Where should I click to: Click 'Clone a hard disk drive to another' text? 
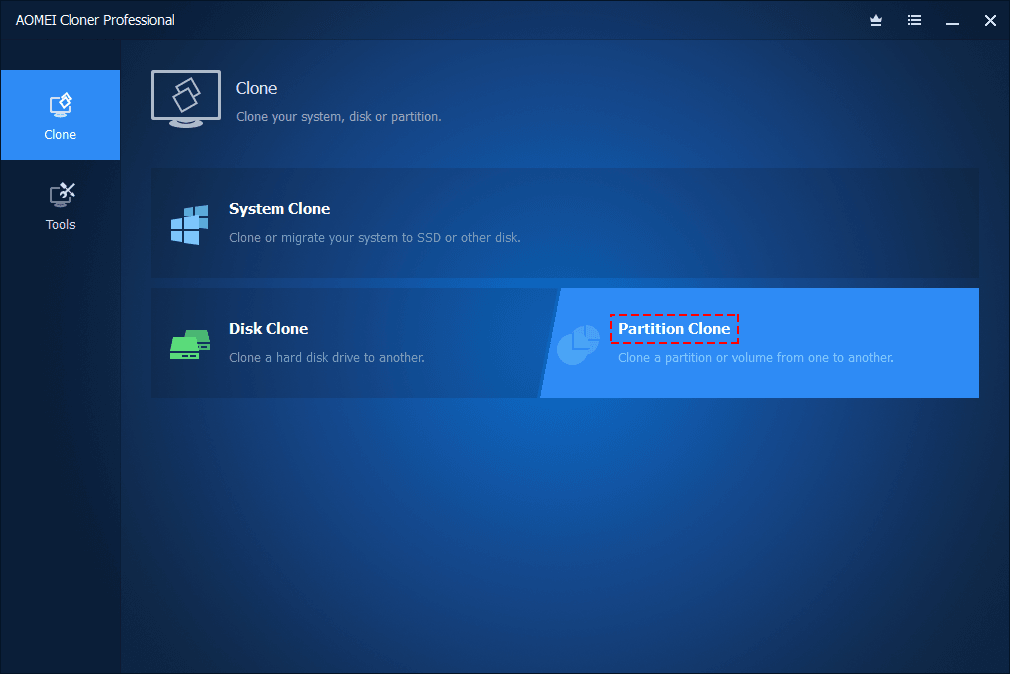[327, 358]
